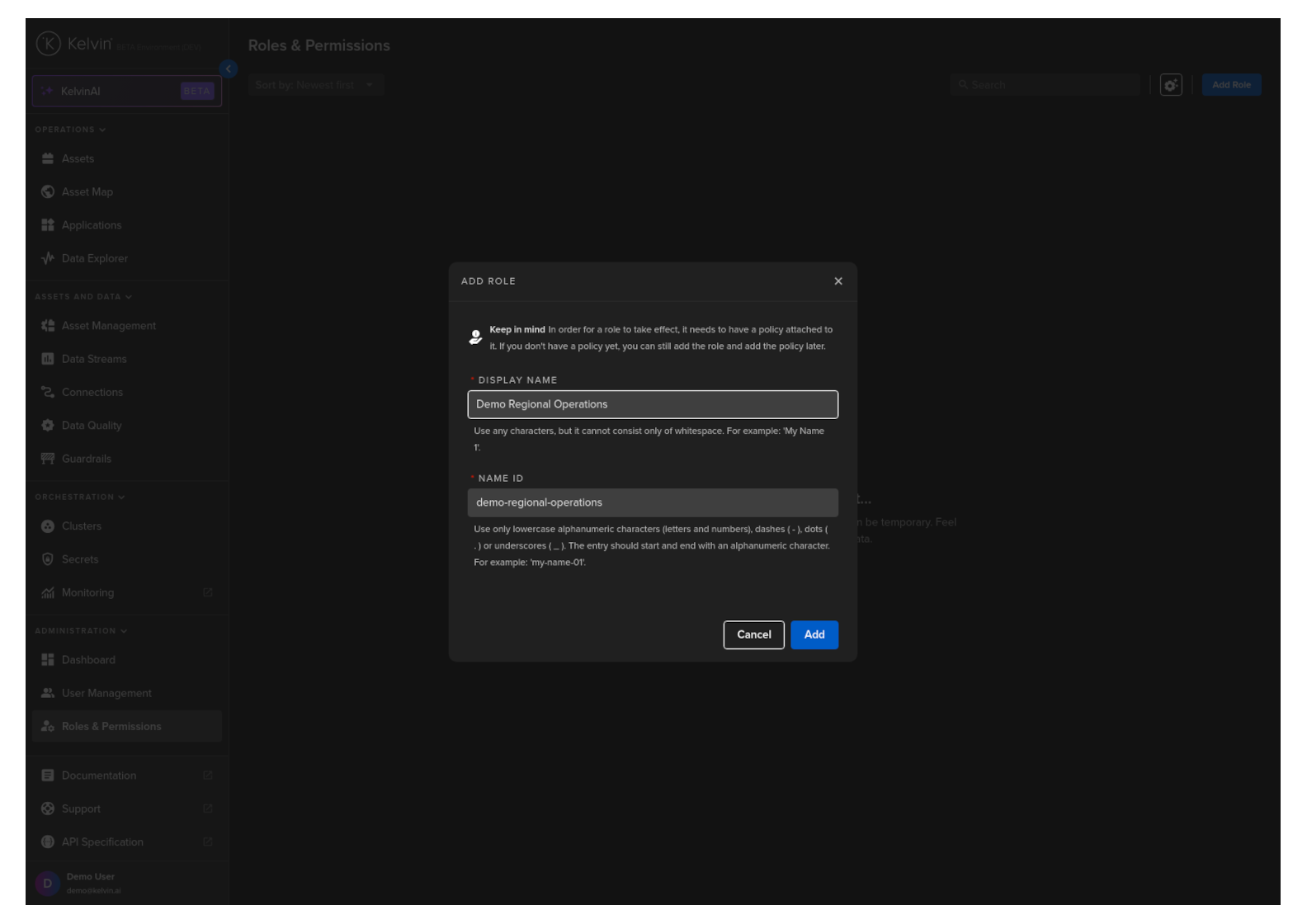Open the Sort by Newest first dropdown
1307x924 pixels.
[x=316, y=85]
